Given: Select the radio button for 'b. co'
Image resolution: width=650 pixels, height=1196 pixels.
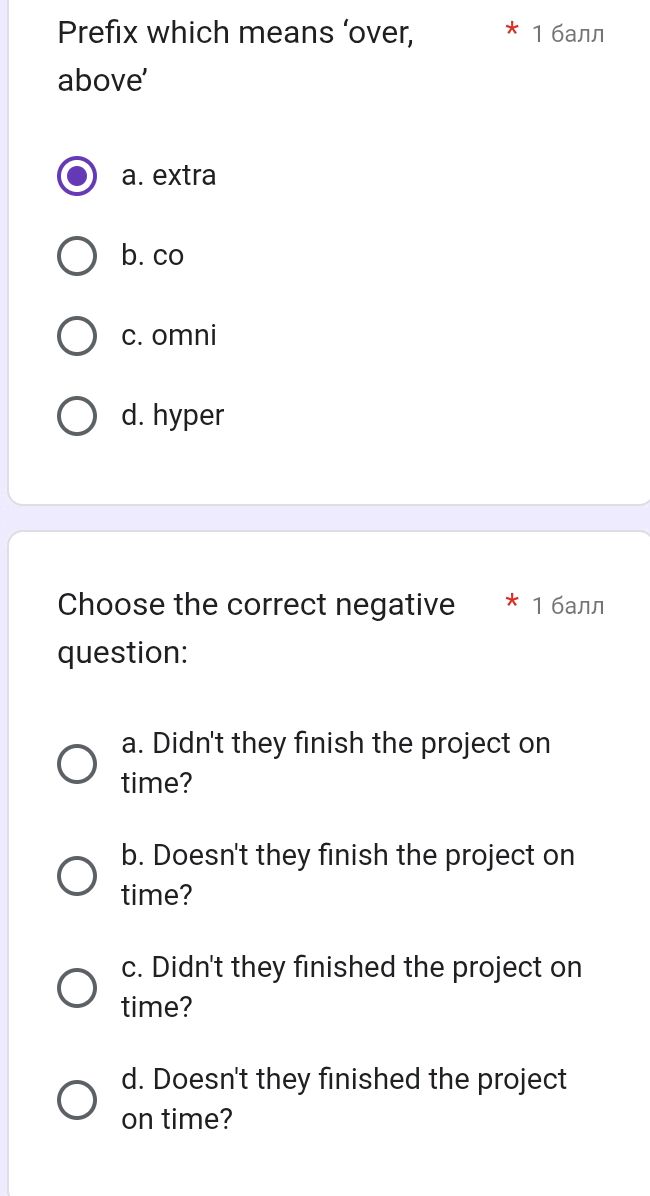Looking at the screenshot, I should [x=77, y=256].
